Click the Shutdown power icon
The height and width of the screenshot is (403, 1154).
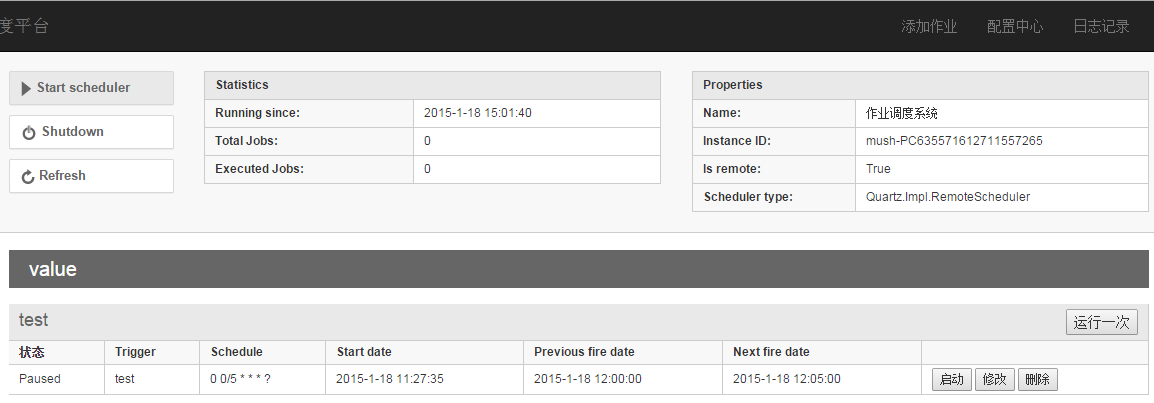(29, 132)
